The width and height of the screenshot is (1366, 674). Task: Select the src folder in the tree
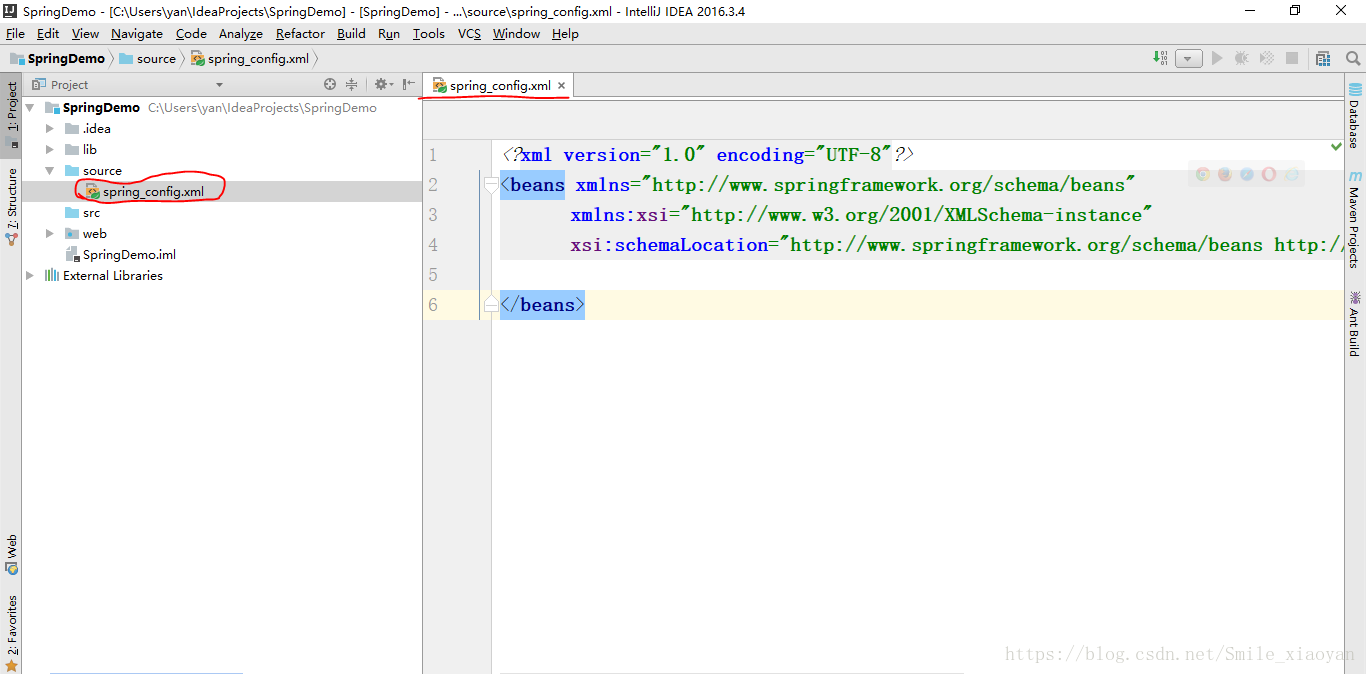click(x=91, y=213)
